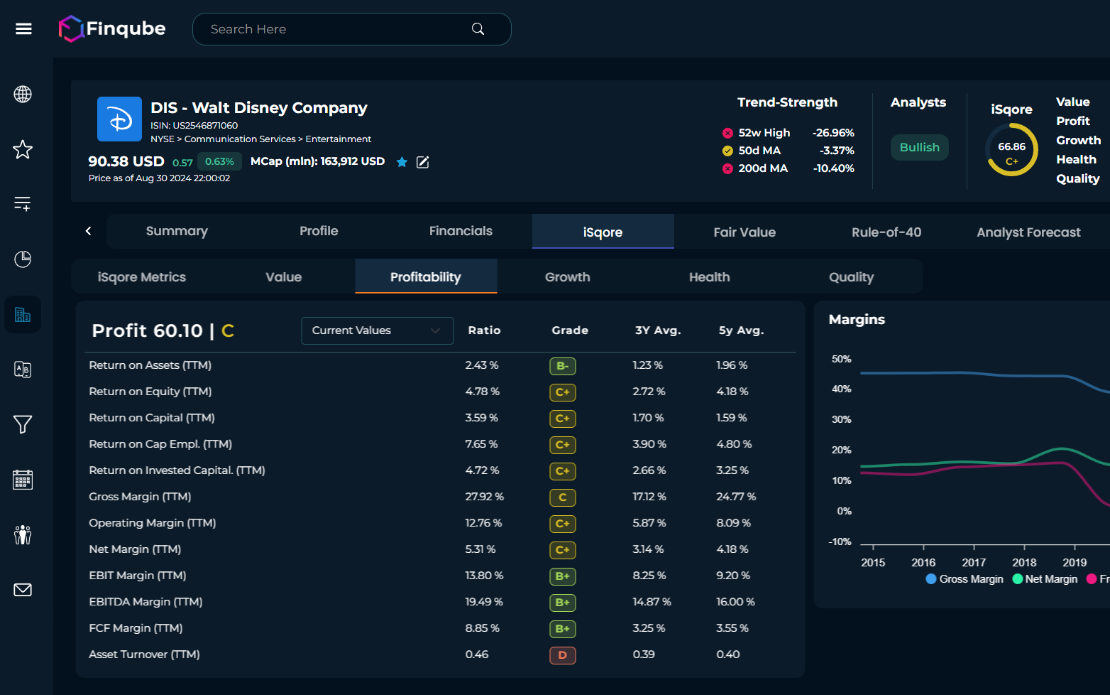
Task: Click the Value iSqore category link
Action: click(x=1073, y=102)
